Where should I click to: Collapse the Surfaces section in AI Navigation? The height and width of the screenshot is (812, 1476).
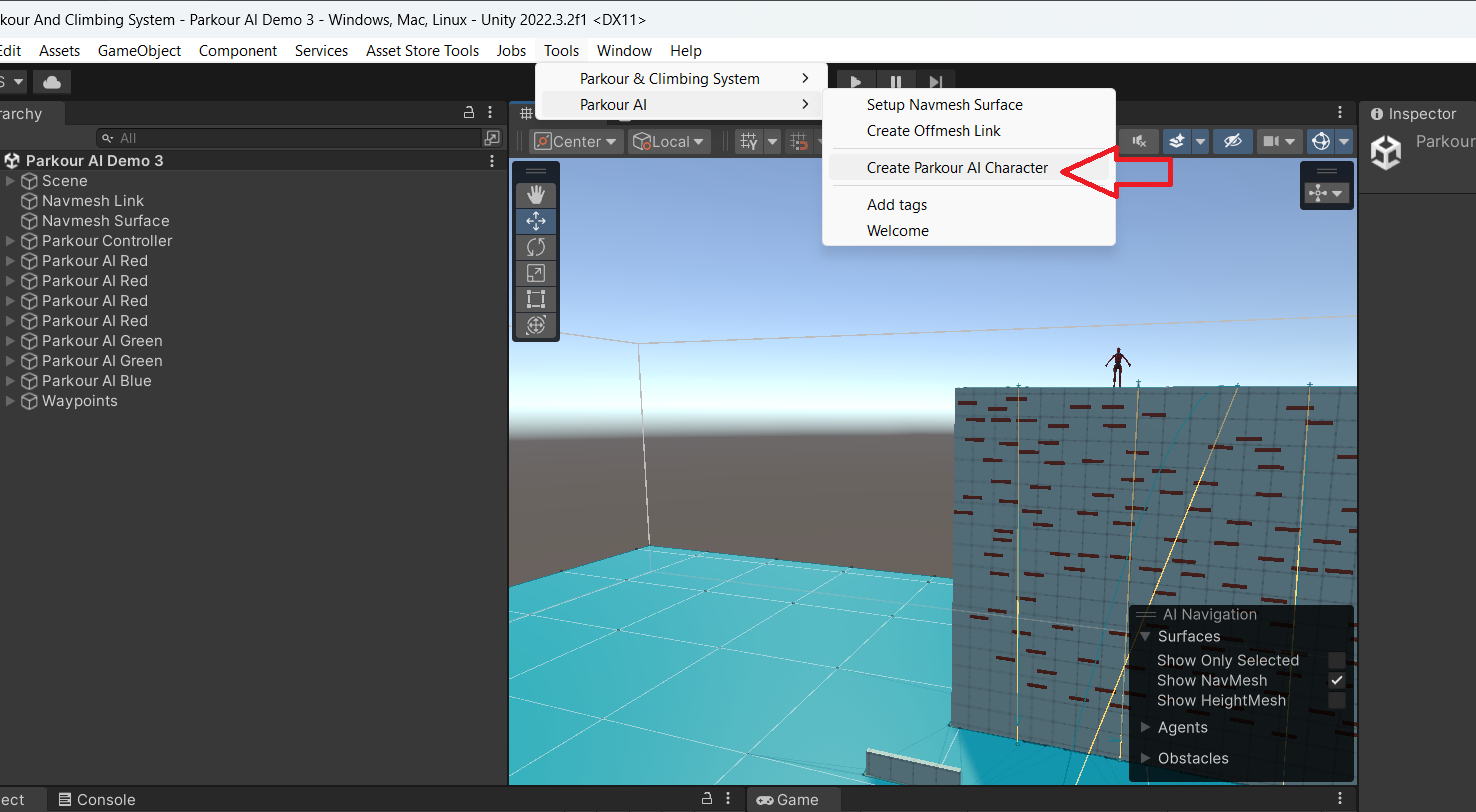(x=1145, y=636)
